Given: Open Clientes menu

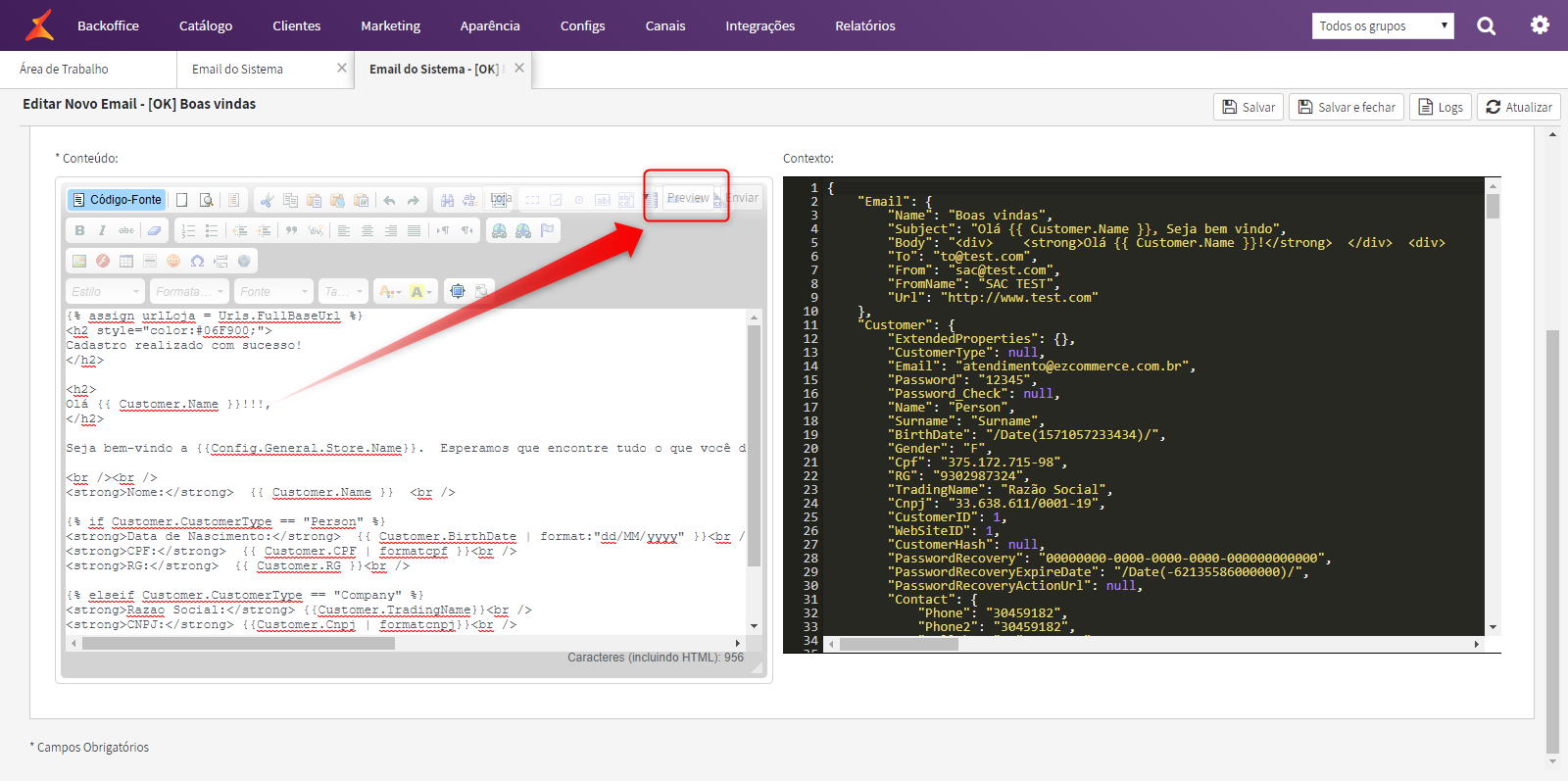Looking at the screenshot, I should (296, 25).
